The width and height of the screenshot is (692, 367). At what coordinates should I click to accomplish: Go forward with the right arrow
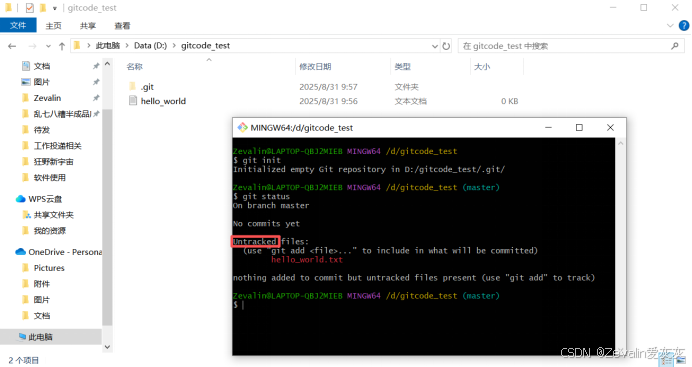(32, 46)
